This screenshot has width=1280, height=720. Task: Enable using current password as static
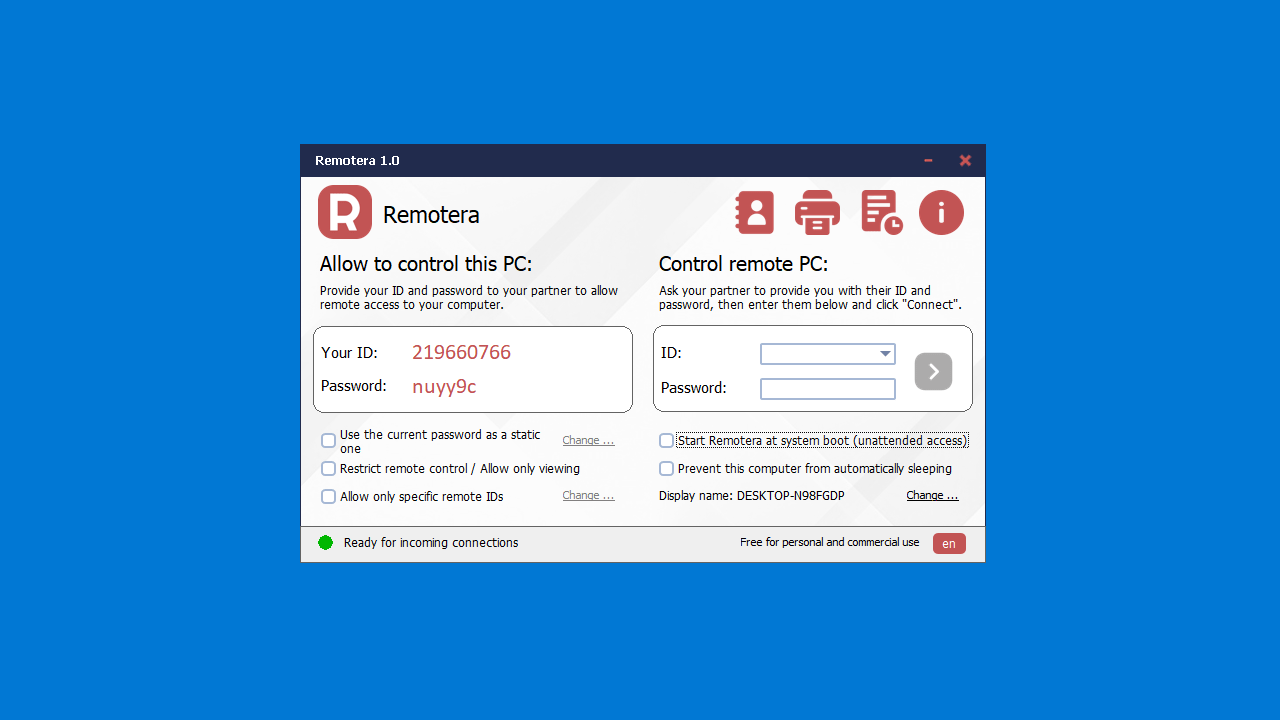coord(328,440)
